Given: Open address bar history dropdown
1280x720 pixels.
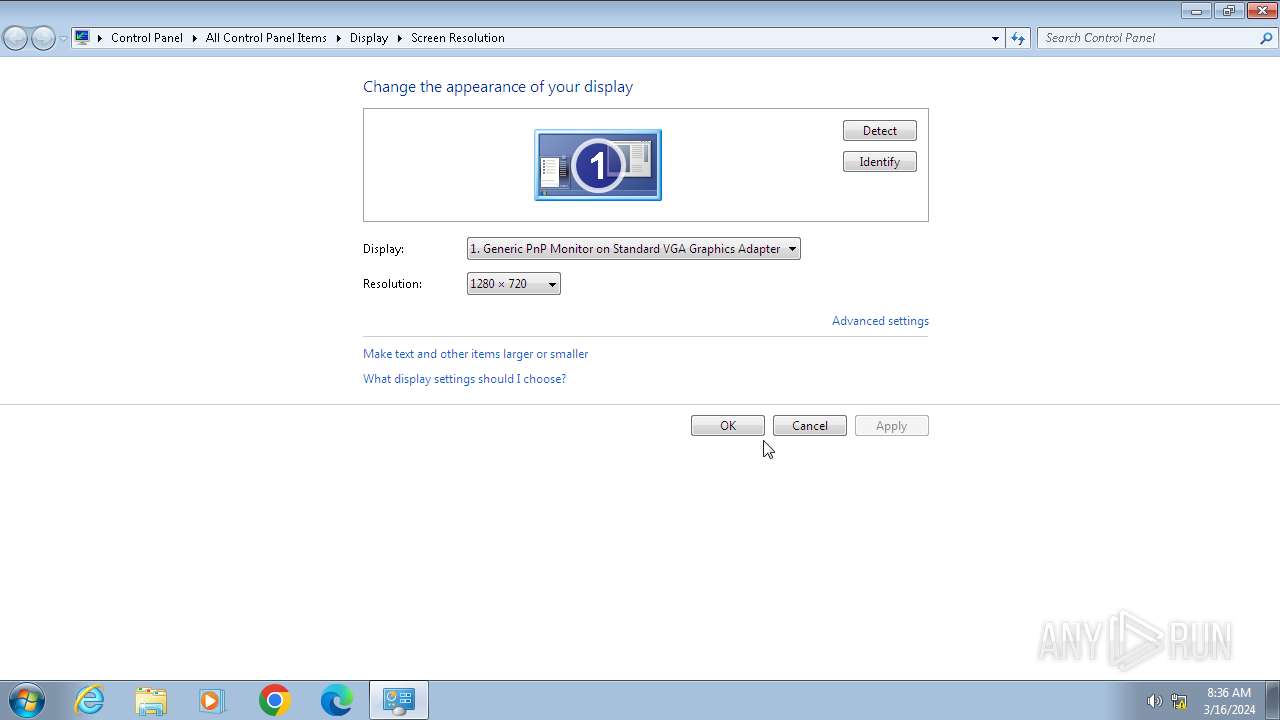Looking at the screenshot, I should (x=995, y=38).
